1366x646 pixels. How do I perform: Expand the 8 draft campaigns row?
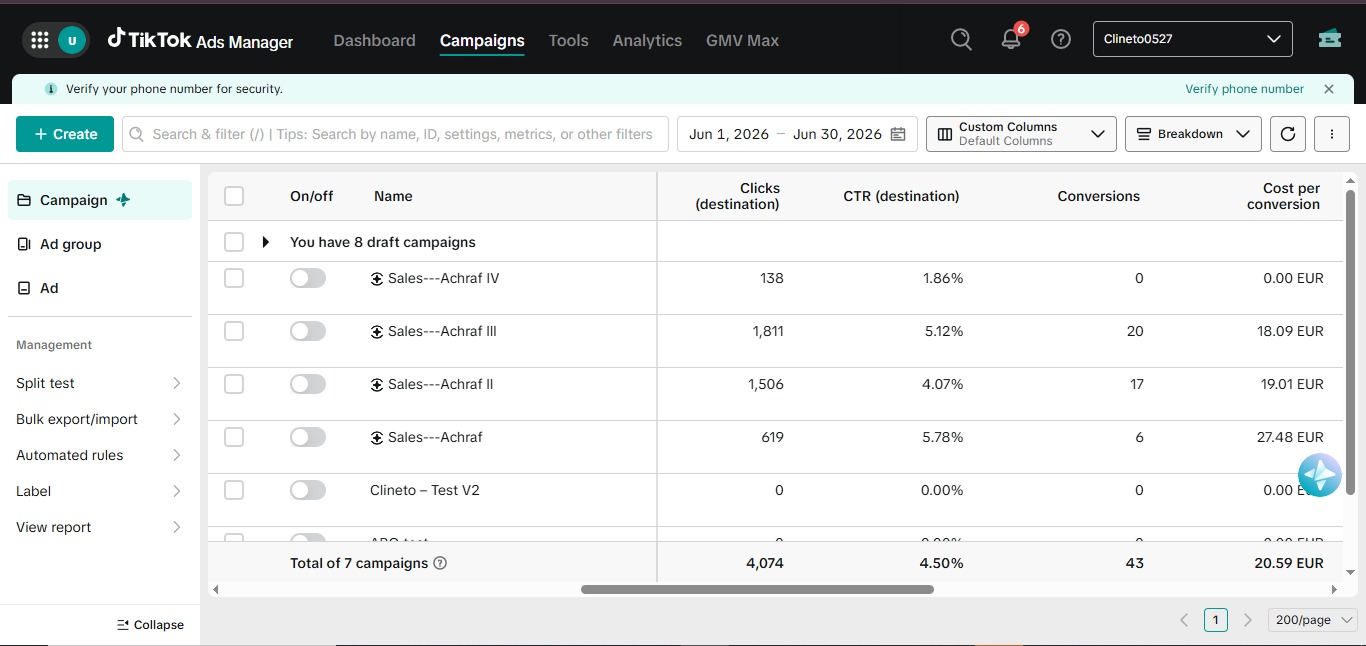pos(265,242)
